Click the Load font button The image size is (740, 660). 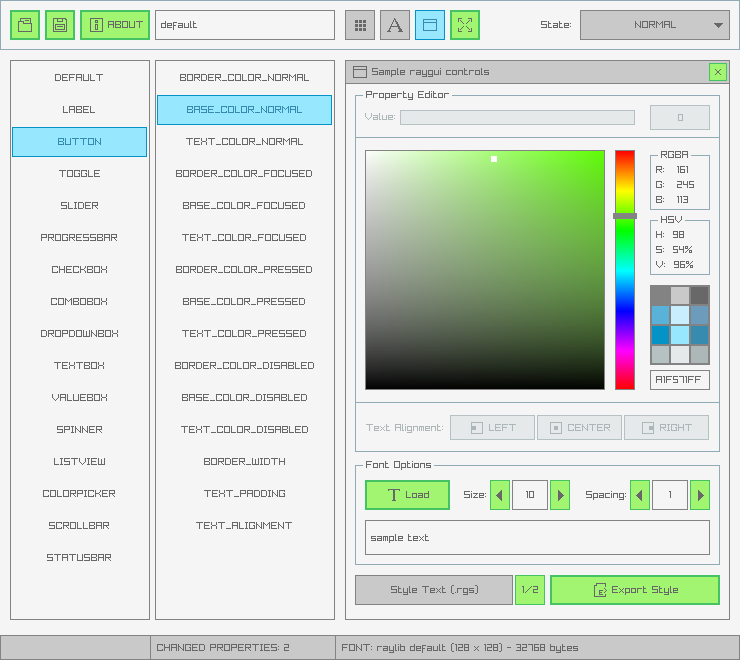pos(407,495)
